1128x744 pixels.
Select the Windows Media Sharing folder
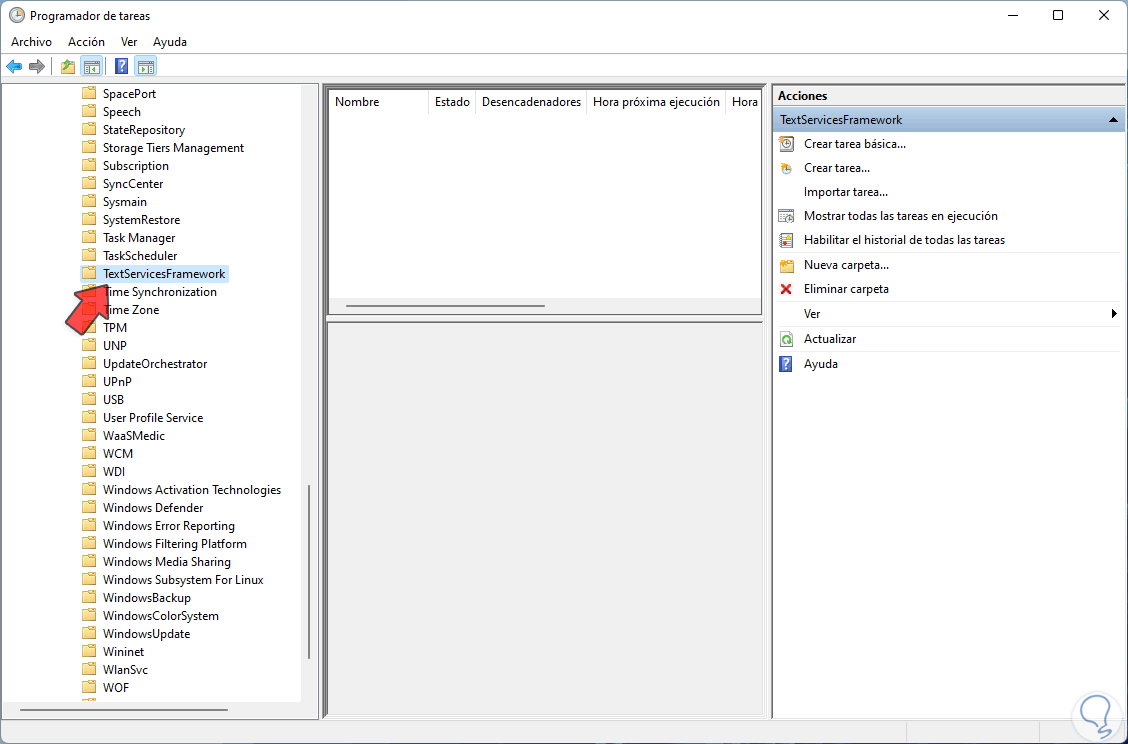click(x=167, y=561)
